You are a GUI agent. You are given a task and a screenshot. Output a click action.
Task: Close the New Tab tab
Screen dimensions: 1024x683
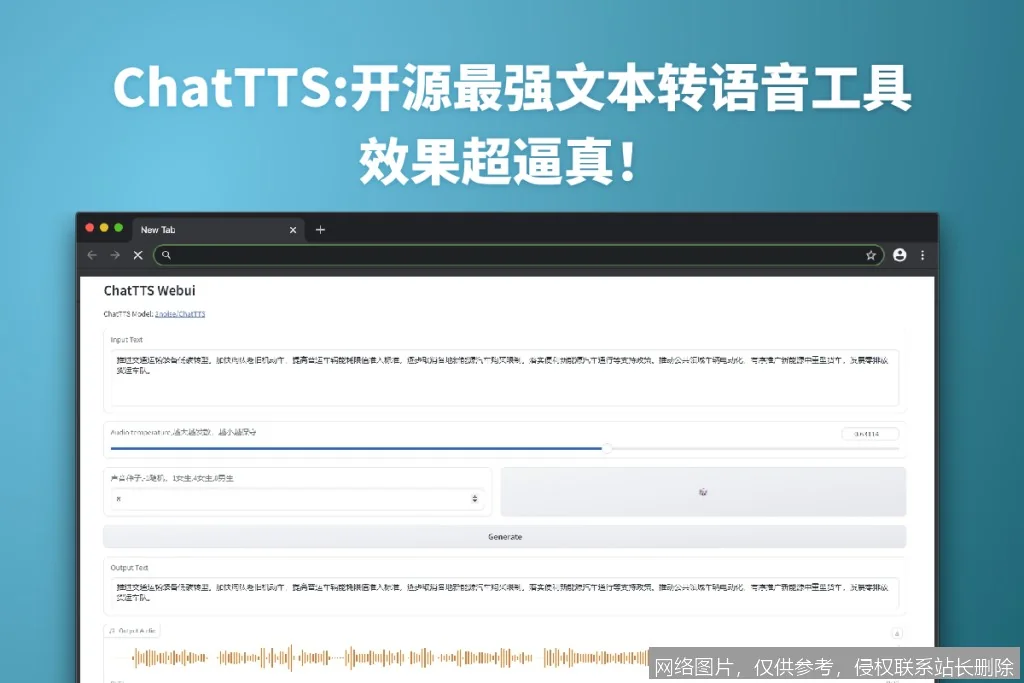[x=293, y=230]
